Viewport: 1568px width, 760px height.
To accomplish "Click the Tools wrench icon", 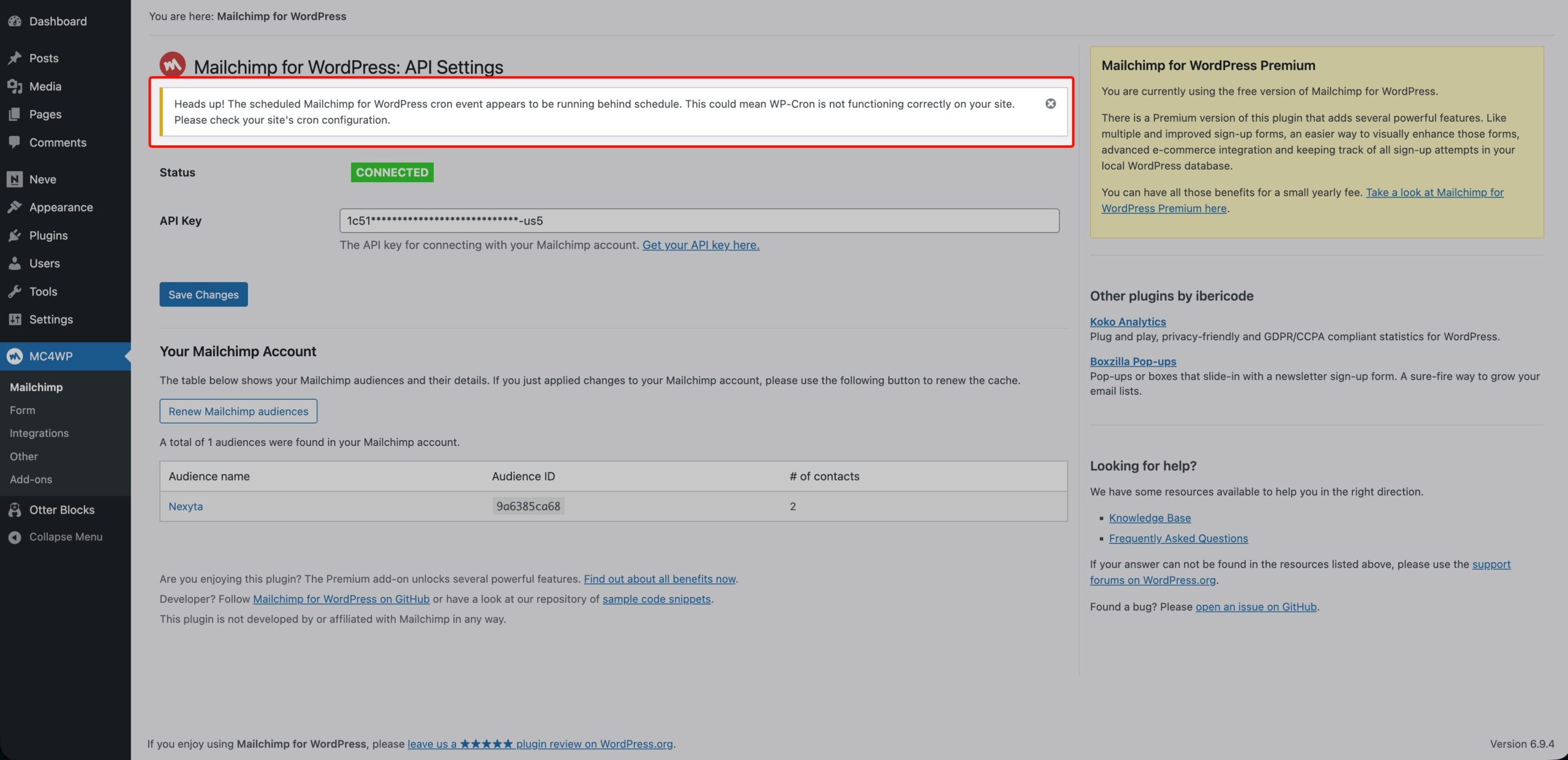I will click(x=15, y=292).
